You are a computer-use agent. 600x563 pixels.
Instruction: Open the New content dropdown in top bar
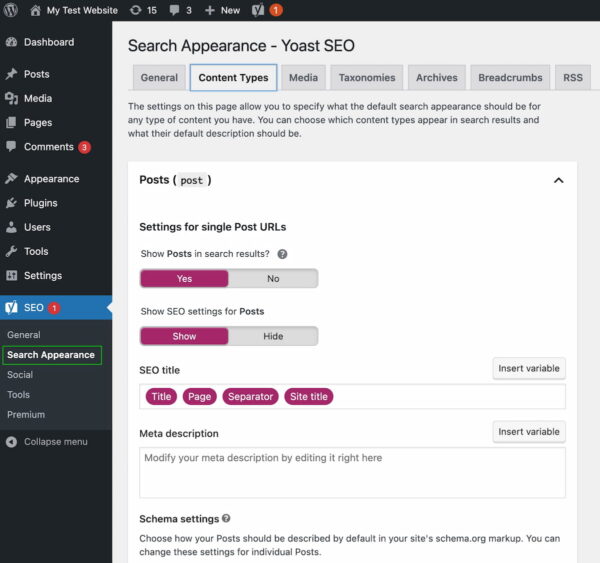pos(222,10)
